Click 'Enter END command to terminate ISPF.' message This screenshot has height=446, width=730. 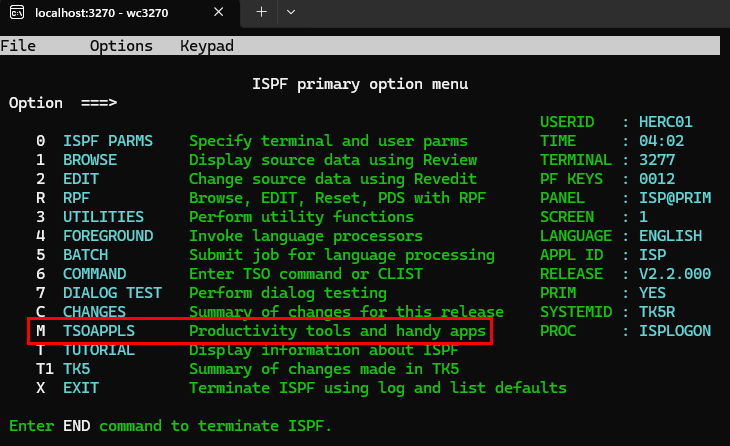(170, 426)
